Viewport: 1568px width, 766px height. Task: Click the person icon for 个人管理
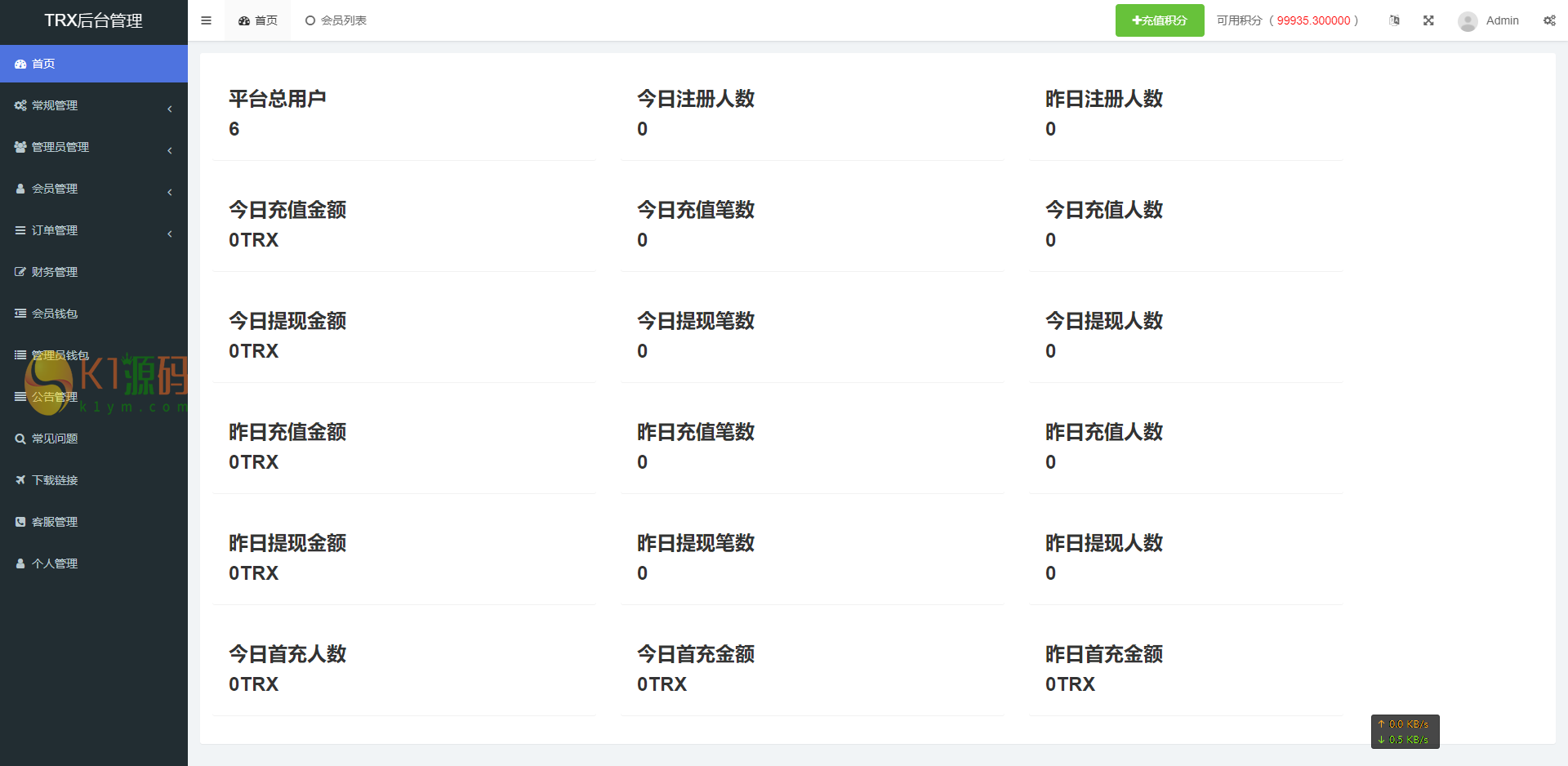coord(20,563)
